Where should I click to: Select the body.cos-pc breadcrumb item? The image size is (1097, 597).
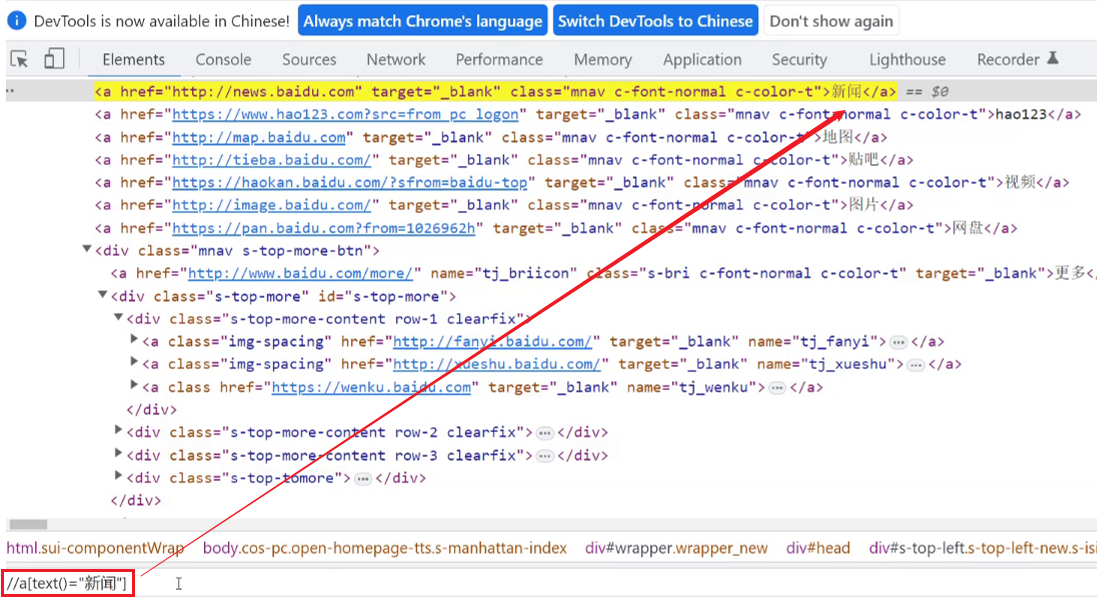pos(385,548)
